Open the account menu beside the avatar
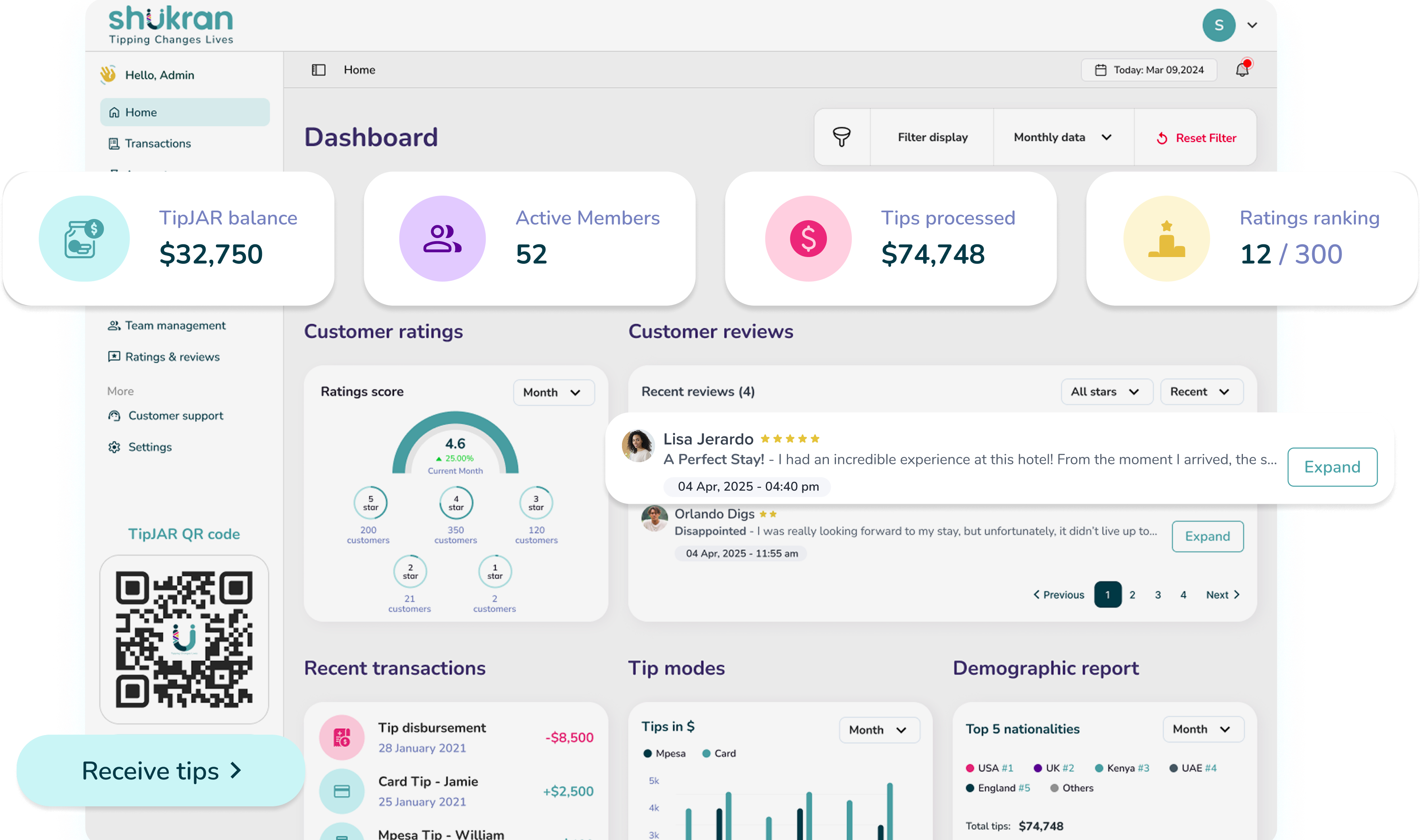Image resolution: width=1420 pixels, height=840 pixels. 1252,25
